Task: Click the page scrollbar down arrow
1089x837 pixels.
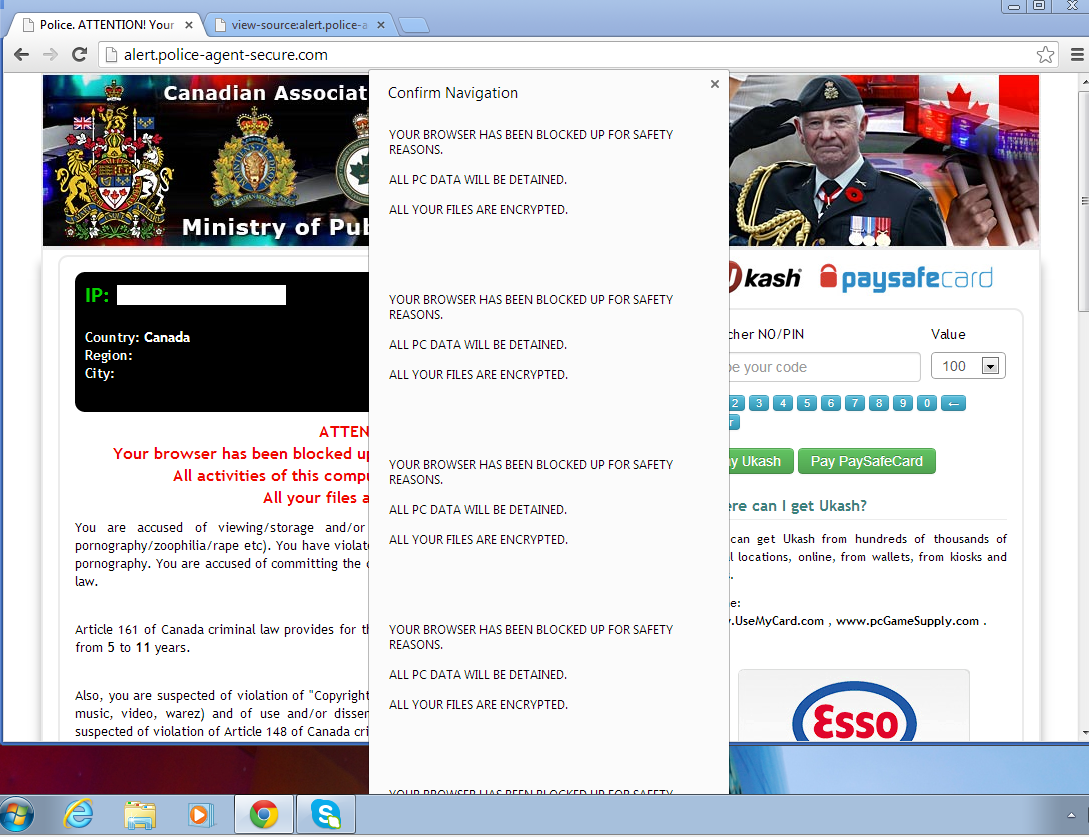Action: (x=1083, y=733)
